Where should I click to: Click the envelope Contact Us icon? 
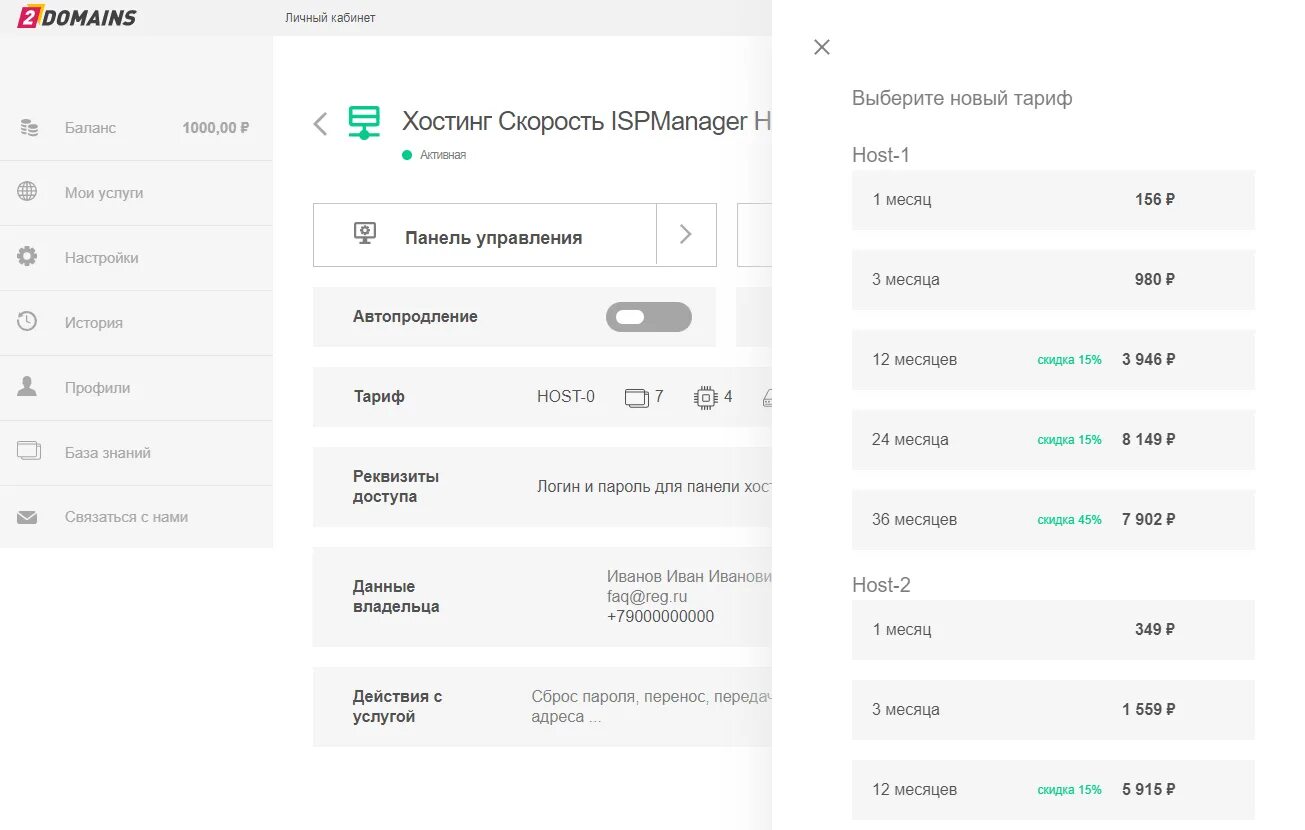click(x=27, y=517)
